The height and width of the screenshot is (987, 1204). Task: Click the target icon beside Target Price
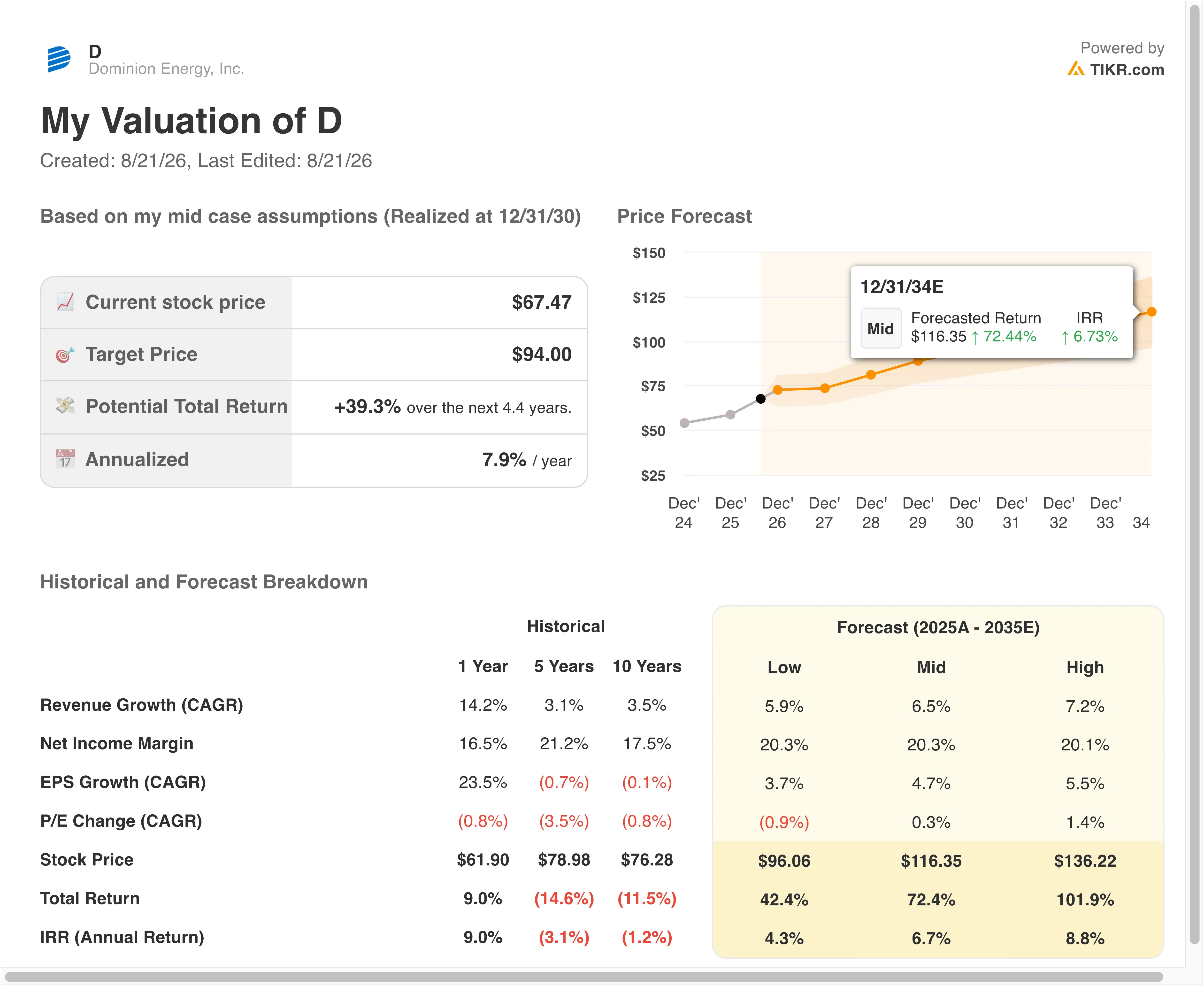pyautogui.click(x=65, y=354)
